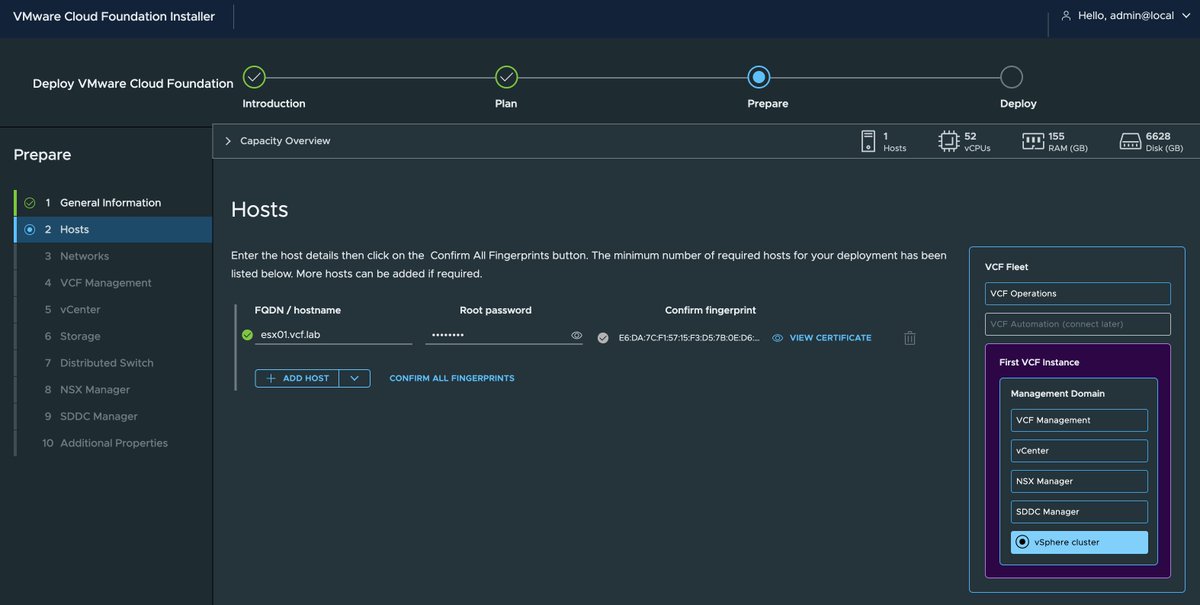Open the ADD HOST dropdown arrow
This screenshot has width=1200, height=605.
[354, 378]
